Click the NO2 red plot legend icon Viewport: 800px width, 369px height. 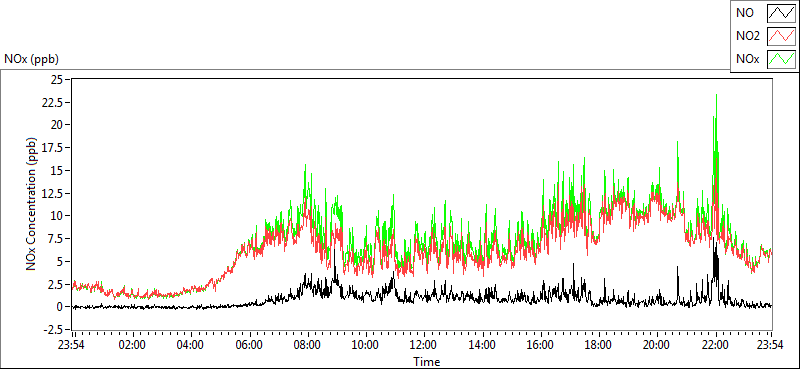tap(781, 36)
